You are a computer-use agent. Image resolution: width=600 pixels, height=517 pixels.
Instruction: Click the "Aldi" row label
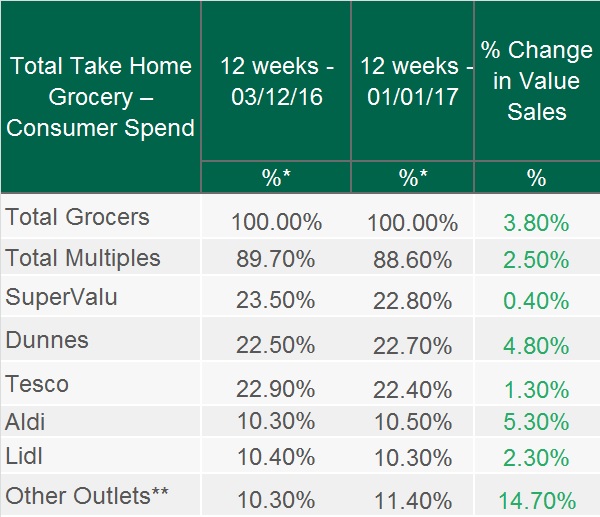(x=27, y=420)
